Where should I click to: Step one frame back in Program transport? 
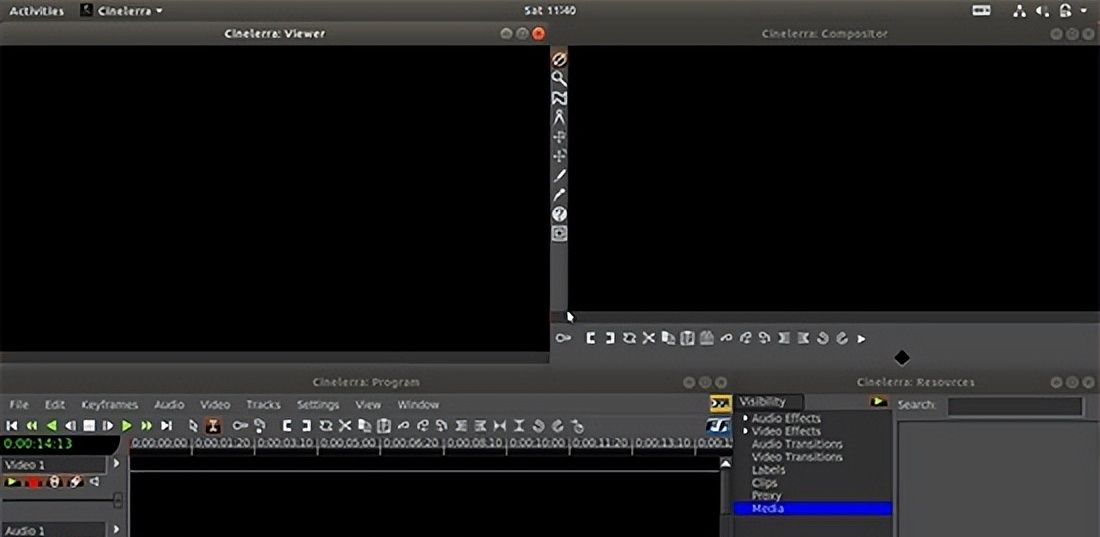click(70, 425)
